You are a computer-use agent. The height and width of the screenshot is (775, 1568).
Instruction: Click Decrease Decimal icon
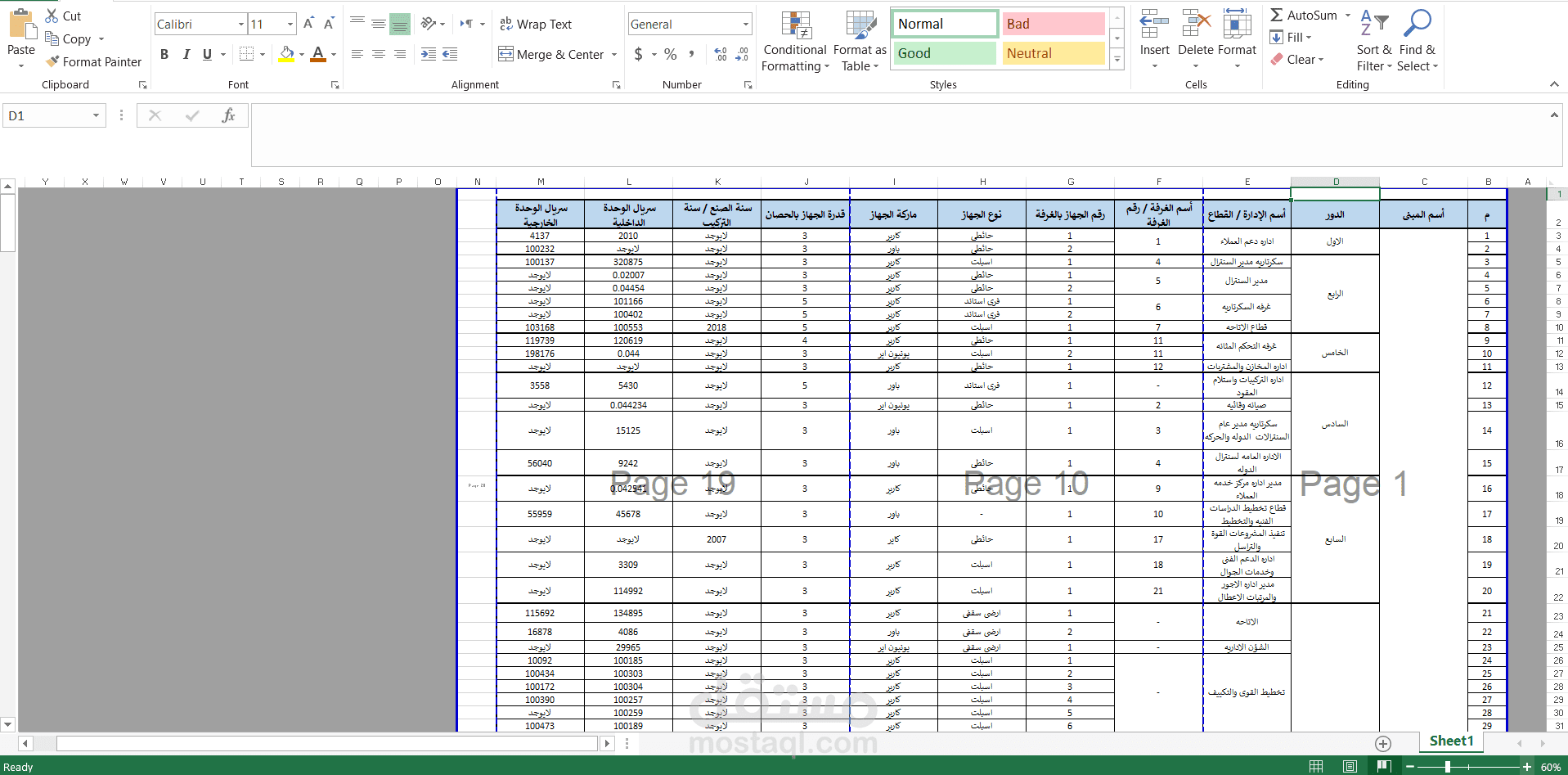pyautogui.click(x=742, y=54)
